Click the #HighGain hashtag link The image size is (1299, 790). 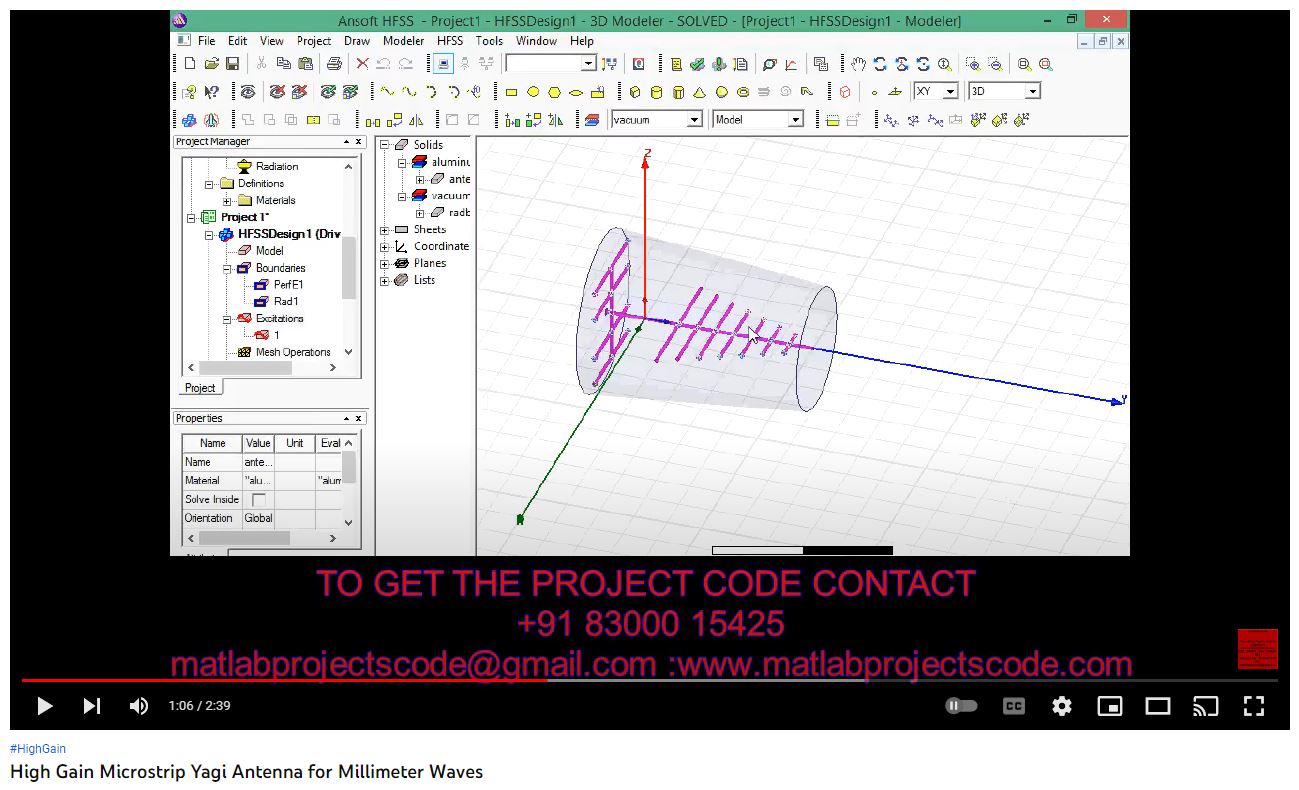click(x=38, y=749)
